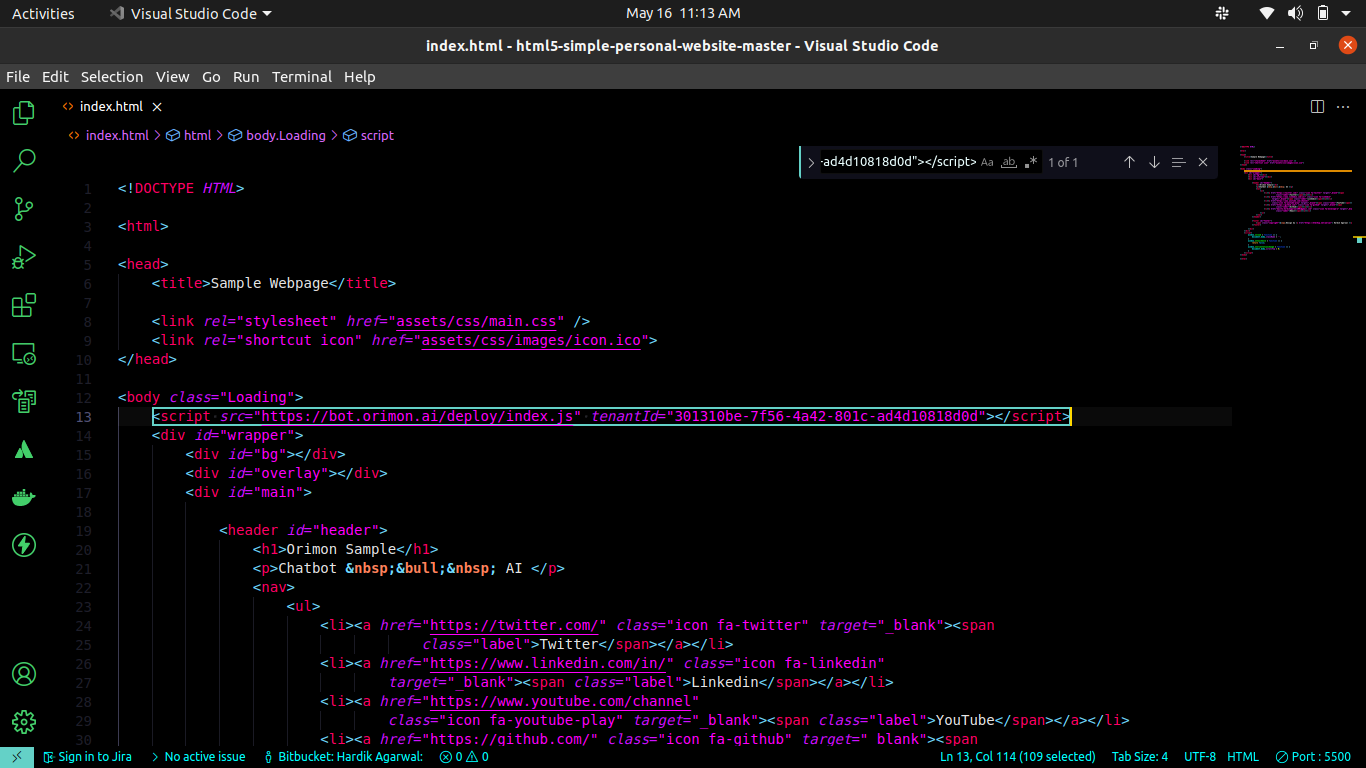Screen dimensions: 1366x768
Task: Open the Source Control view
Action: coord(24,208)
